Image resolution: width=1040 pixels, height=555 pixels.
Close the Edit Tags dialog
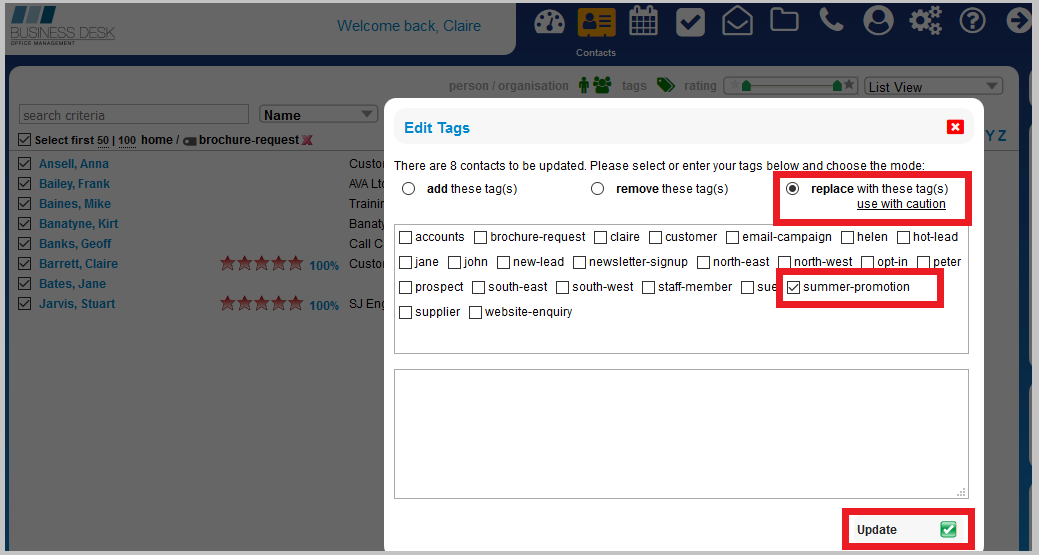coord(955,127)
